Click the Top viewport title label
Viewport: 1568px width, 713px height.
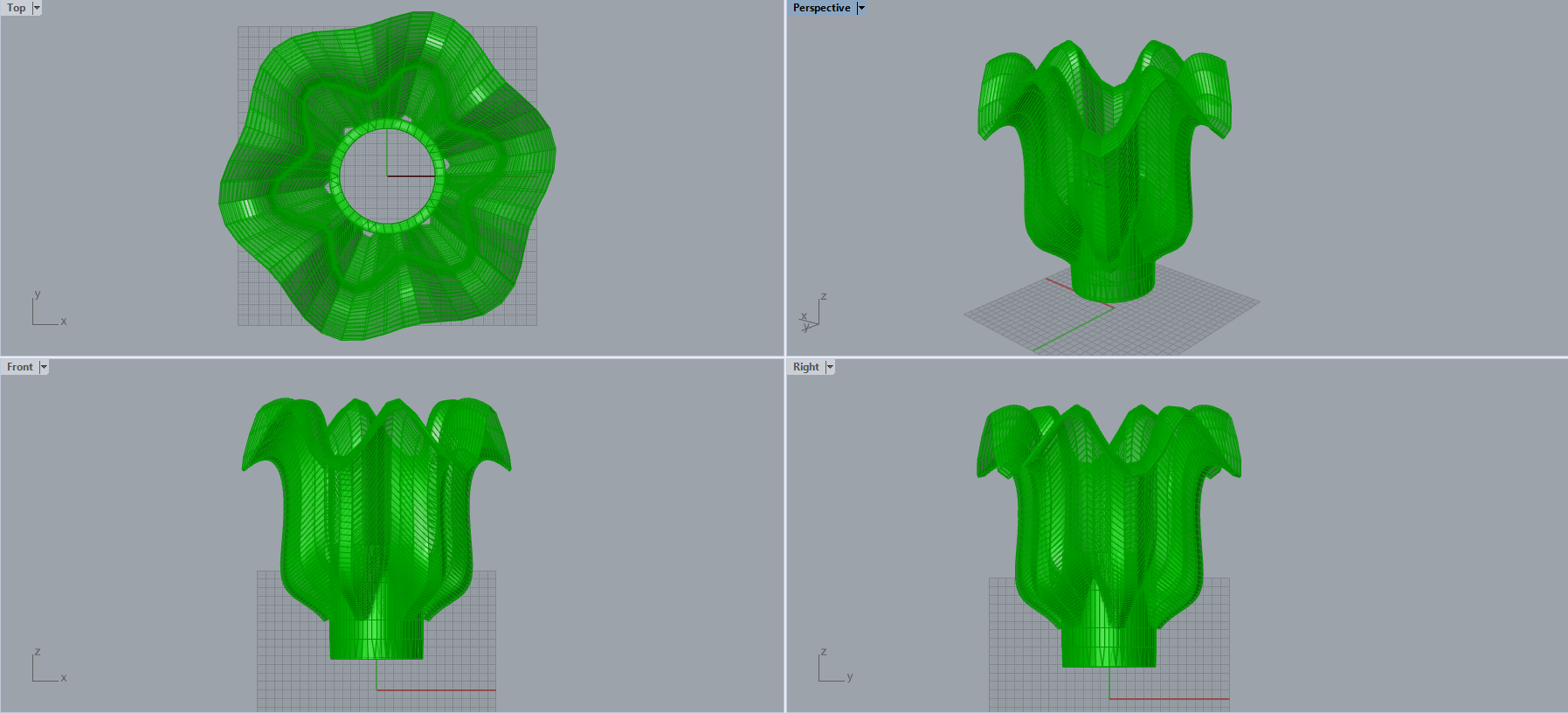click(x=17, y=8)
